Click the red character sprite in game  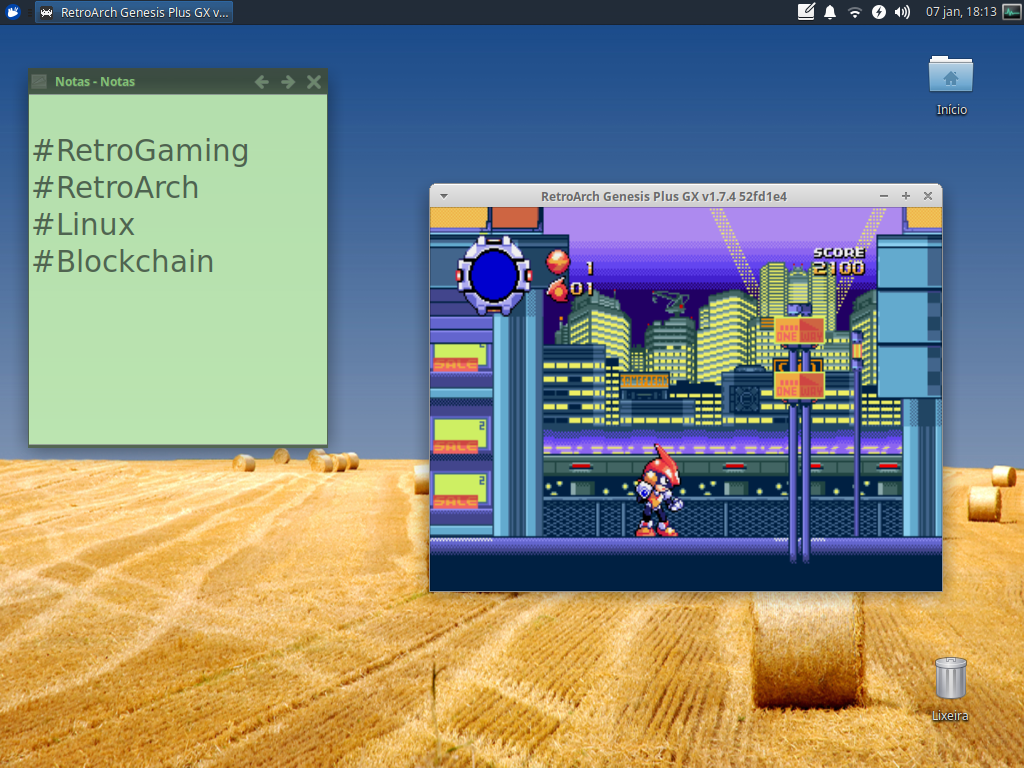pos(658,491)
